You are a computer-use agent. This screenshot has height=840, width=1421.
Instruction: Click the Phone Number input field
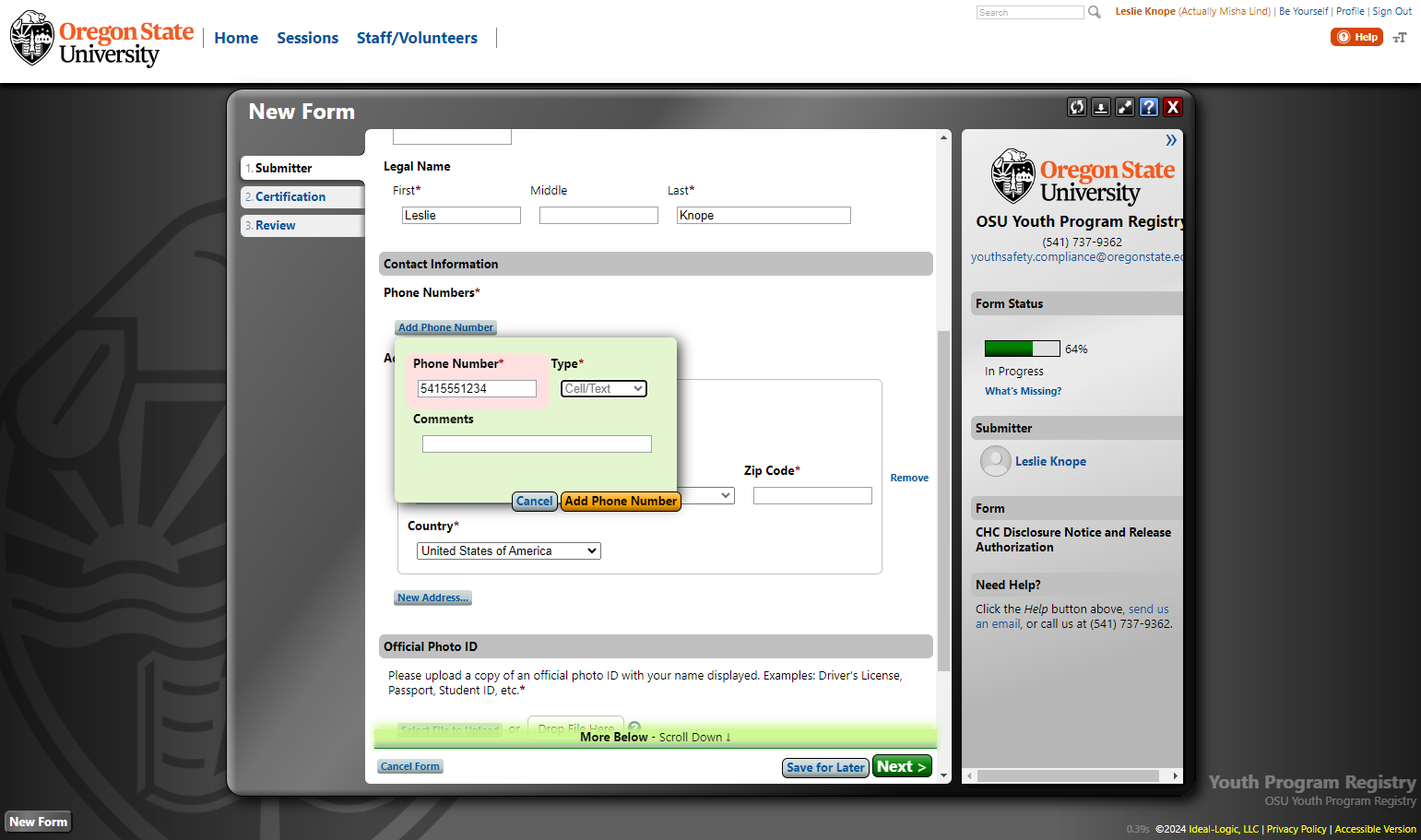click(x=477, y=389)
